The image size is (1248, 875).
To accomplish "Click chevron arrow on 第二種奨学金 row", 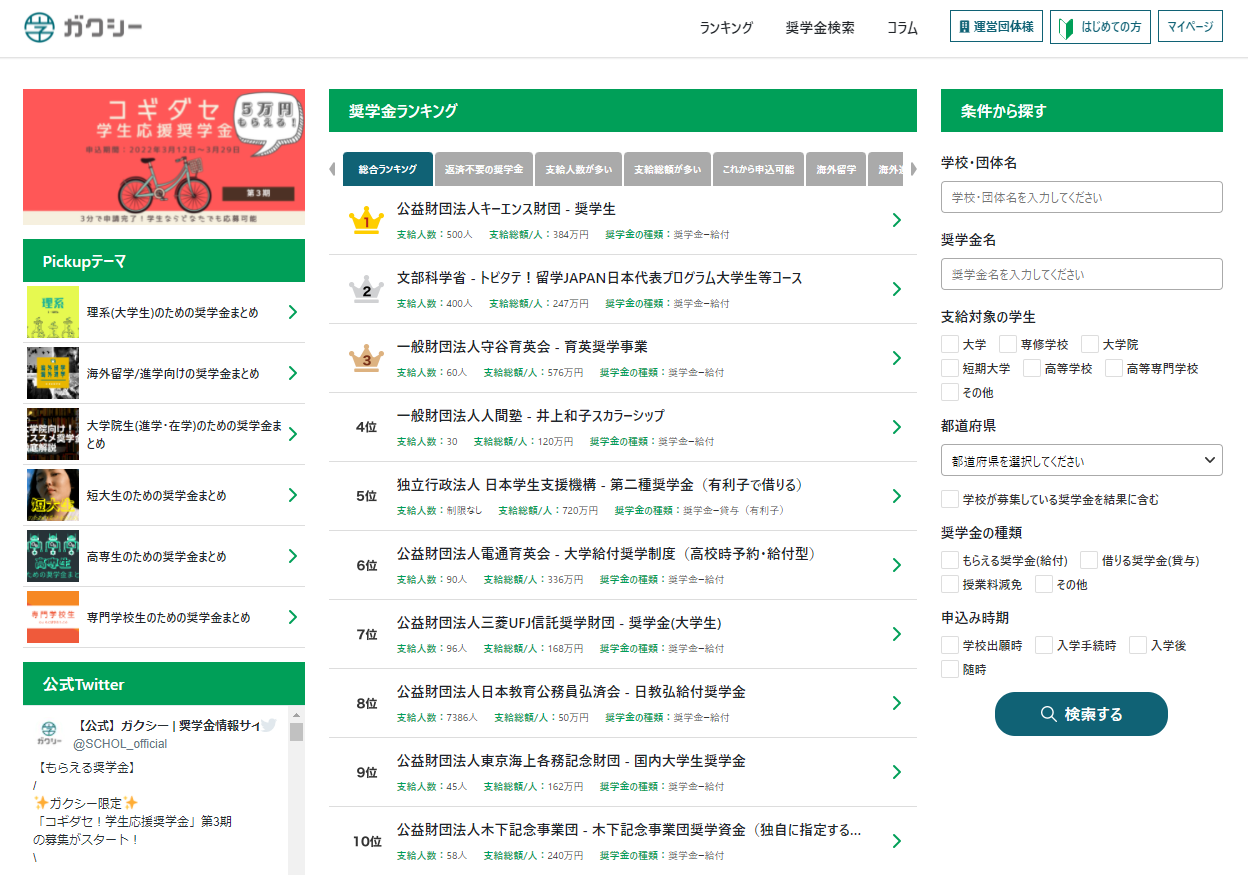I will coord(897,496).
